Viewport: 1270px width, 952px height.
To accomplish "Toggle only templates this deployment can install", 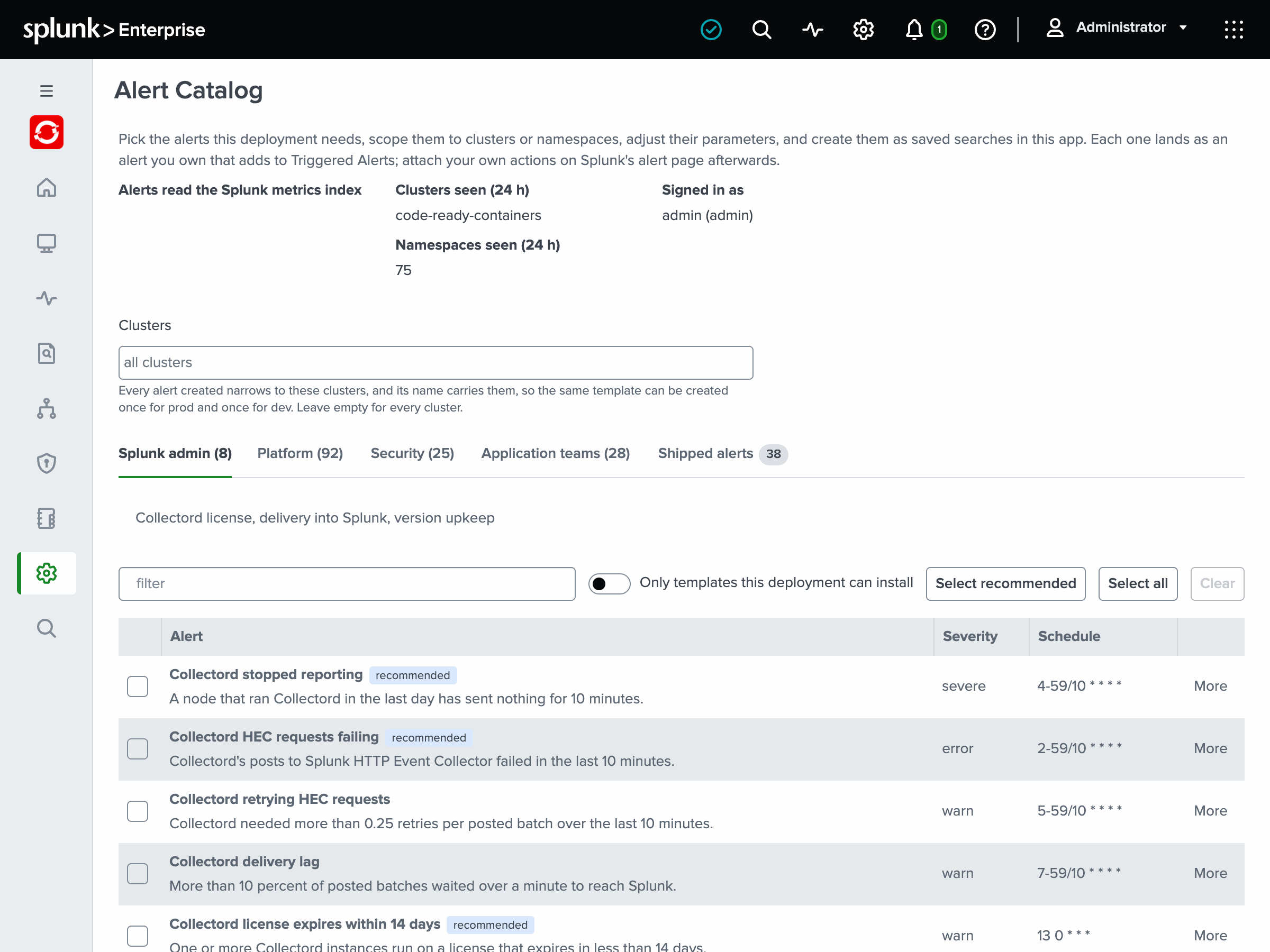I will pos(609,583).
